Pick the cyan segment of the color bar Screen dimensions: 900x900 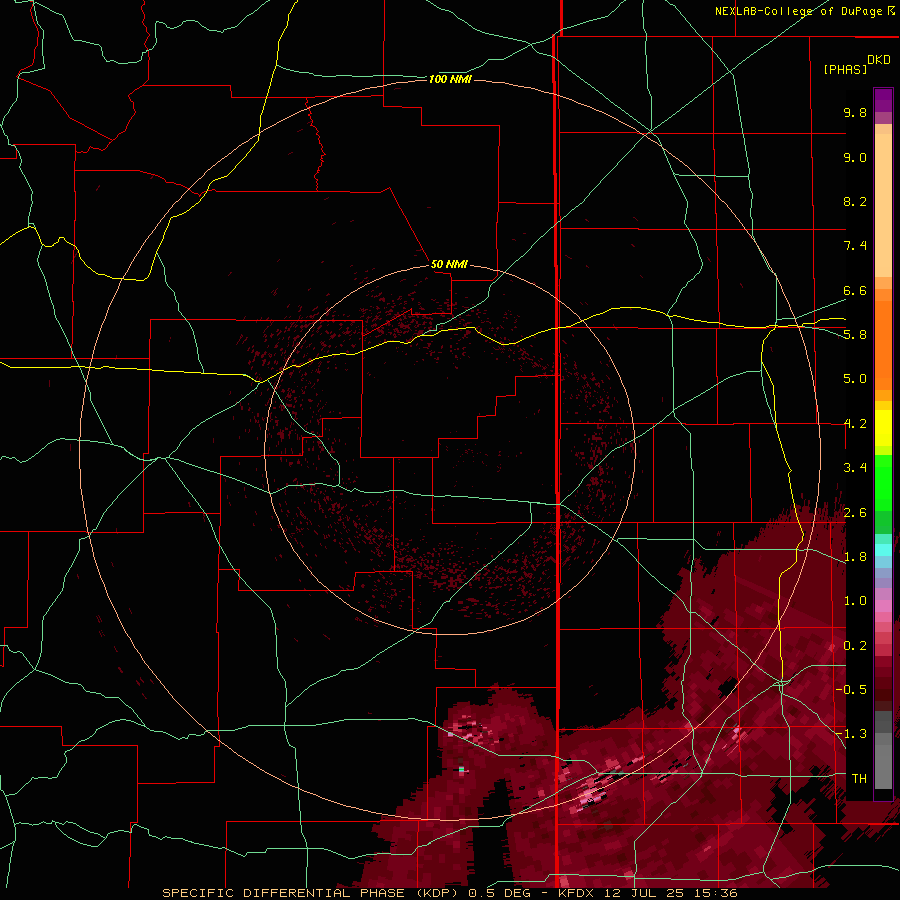coord(883,550)
